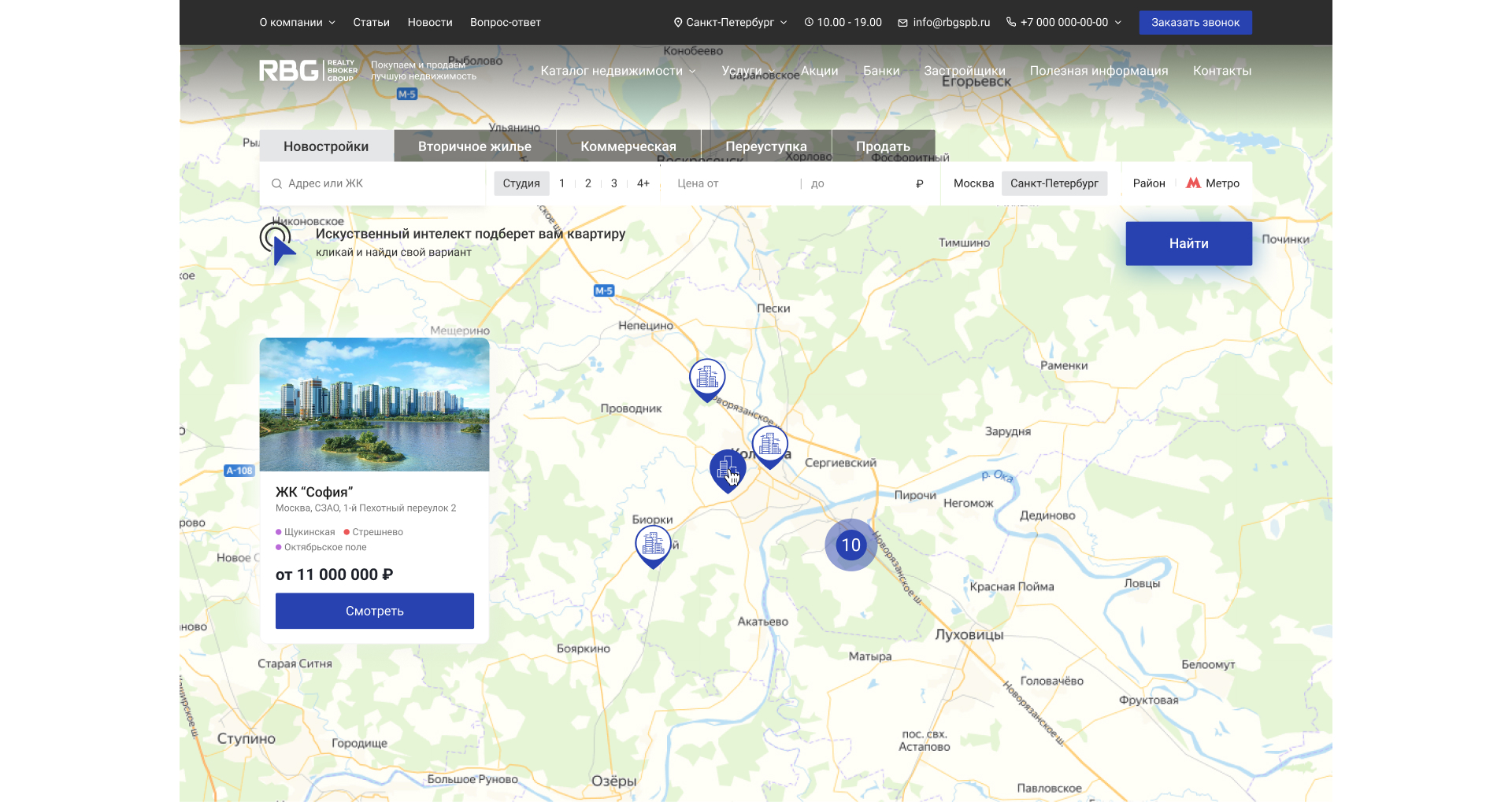The image size is (1512, 802).
Task: Select the Студия room type option
Action: [521, 183]
